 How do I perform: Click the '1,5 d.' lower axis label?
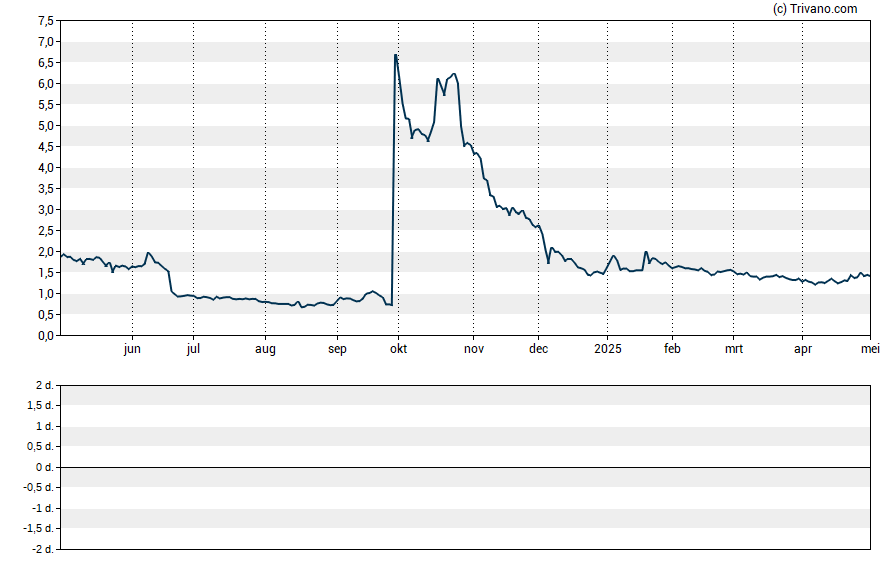(x=40, y=405)
